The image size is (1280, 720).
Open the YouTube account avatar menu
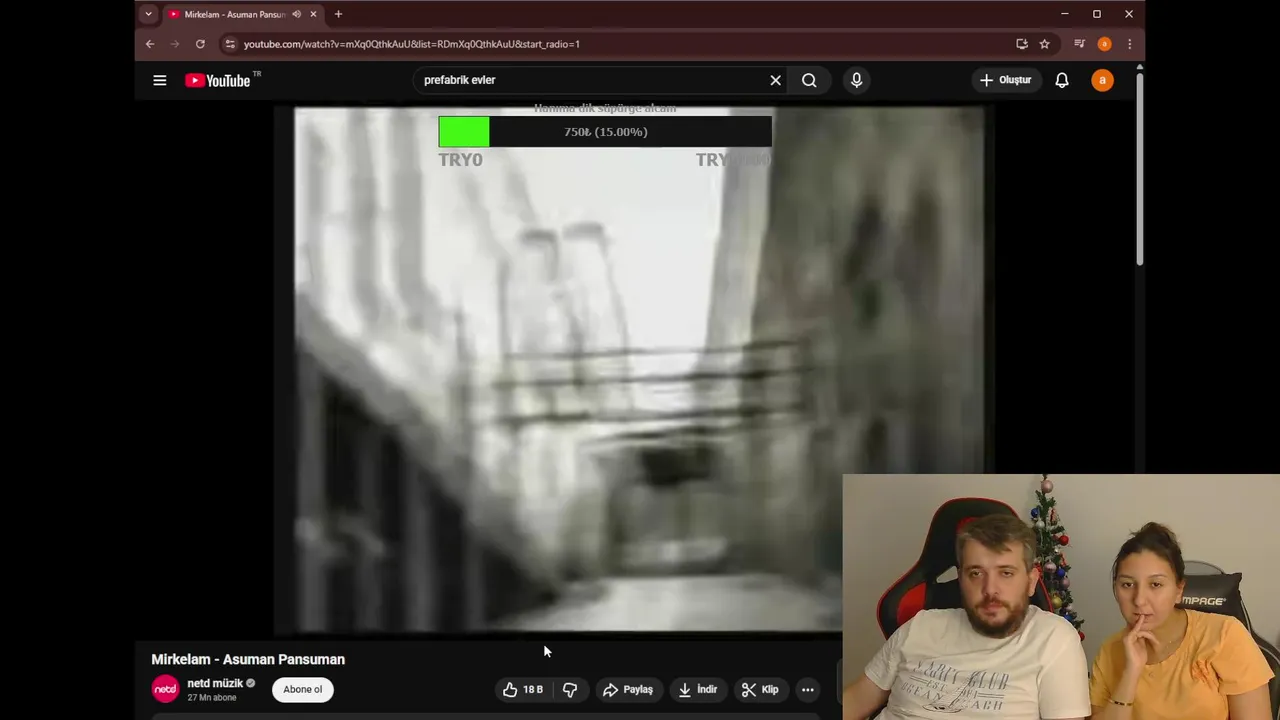(1102, 80)
